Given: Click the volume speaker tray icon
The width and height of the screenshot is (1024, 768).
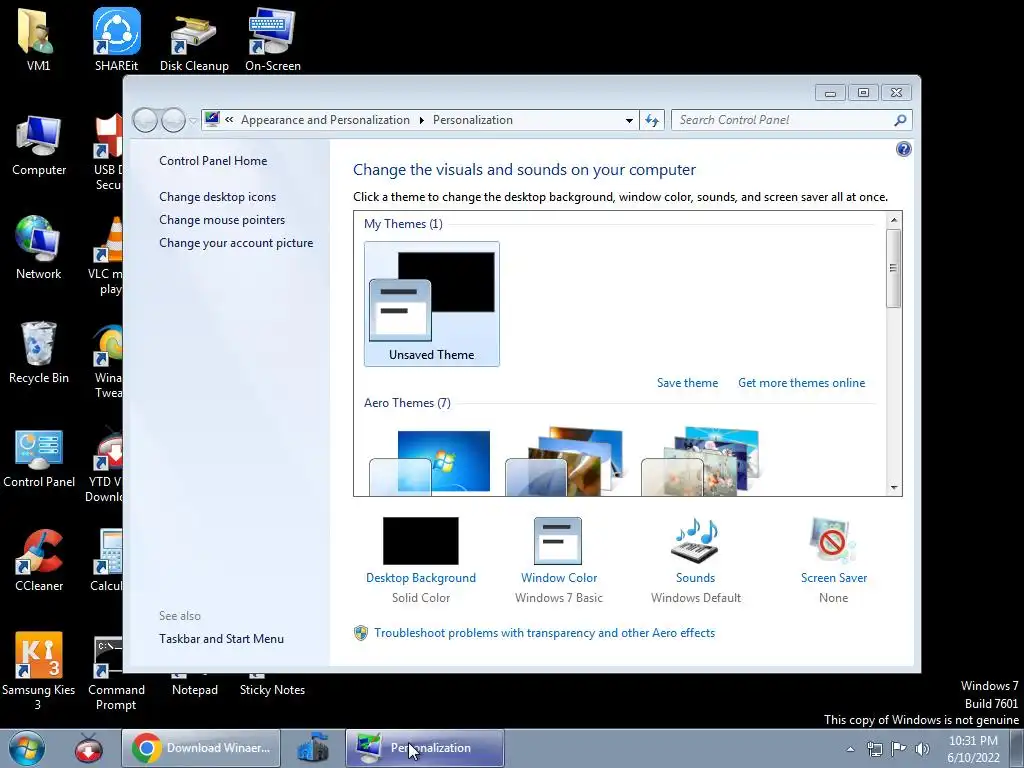Looking at the screenshot, I should click(922, 748).
